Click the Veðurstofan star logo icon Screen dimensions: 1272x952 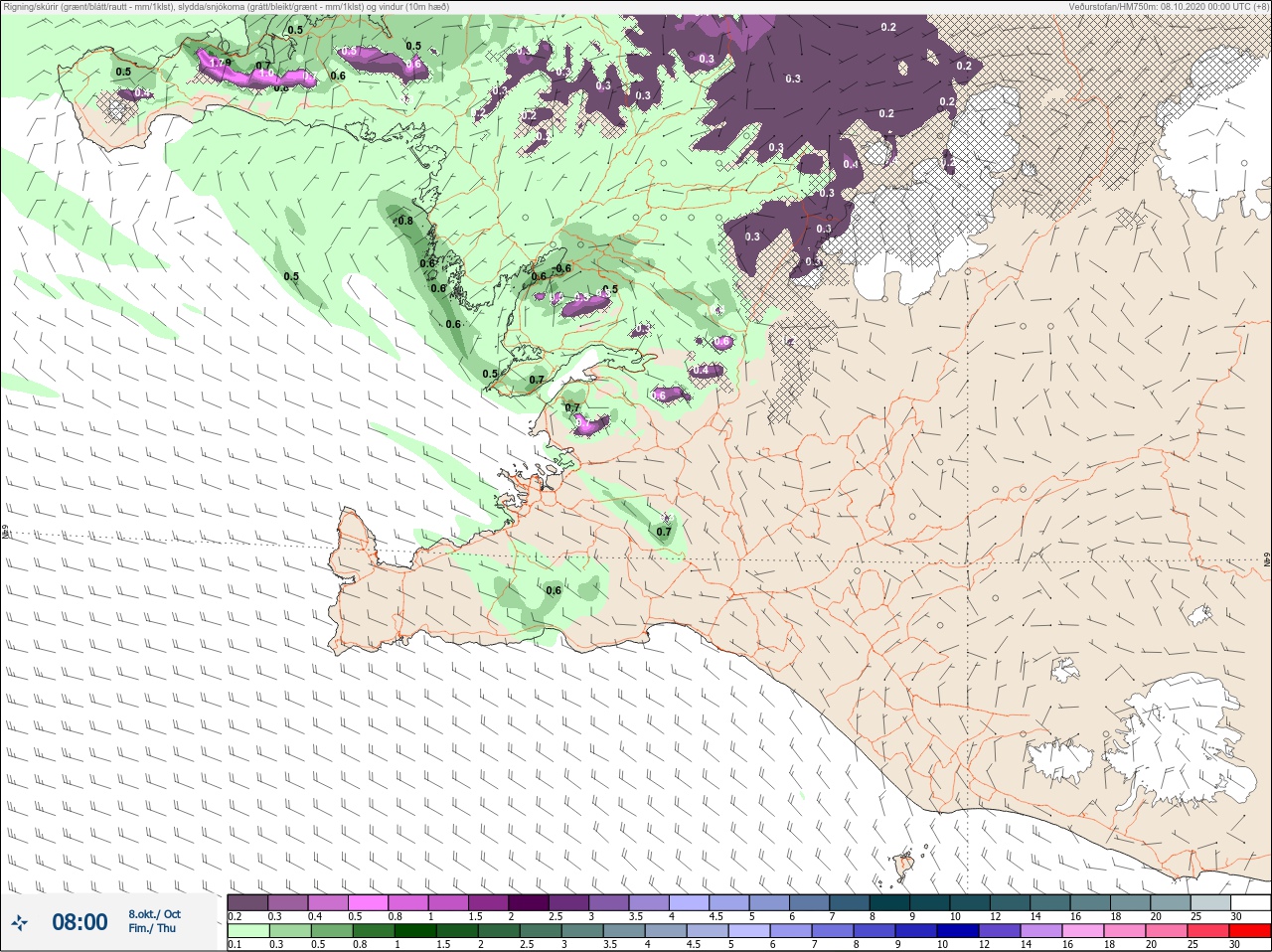pyautogui.click(x=20, y=922)
